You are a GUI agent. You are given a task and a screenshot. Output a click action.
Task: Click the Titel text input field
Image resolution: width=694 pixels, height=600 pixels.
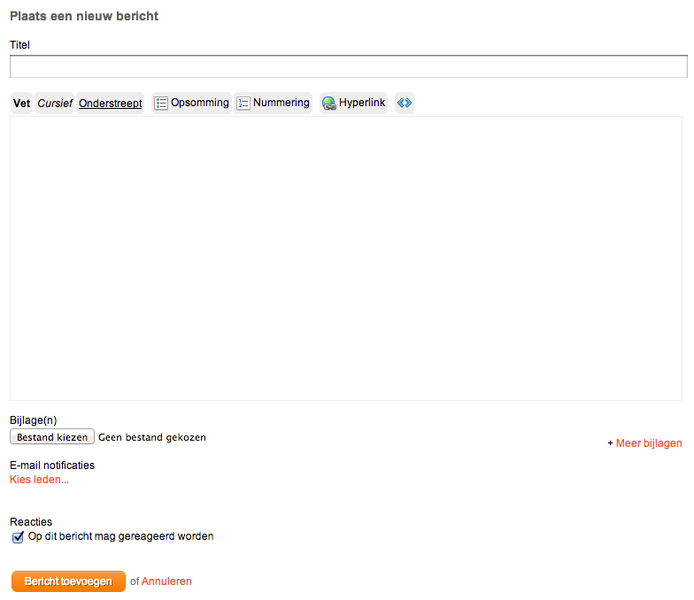click(x=348, y=66)
